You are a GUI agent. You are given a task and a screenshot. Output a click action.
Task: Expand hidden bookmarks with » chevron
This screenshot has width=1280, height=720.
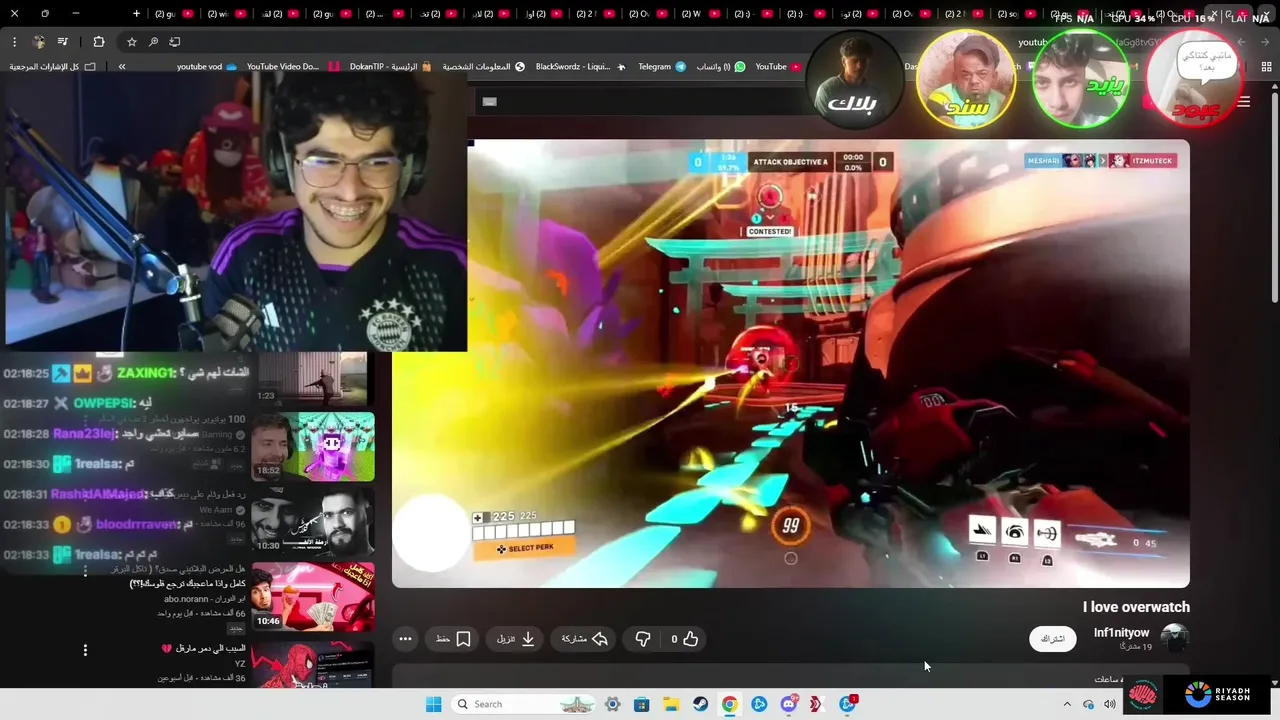click(x=122, y=67)
